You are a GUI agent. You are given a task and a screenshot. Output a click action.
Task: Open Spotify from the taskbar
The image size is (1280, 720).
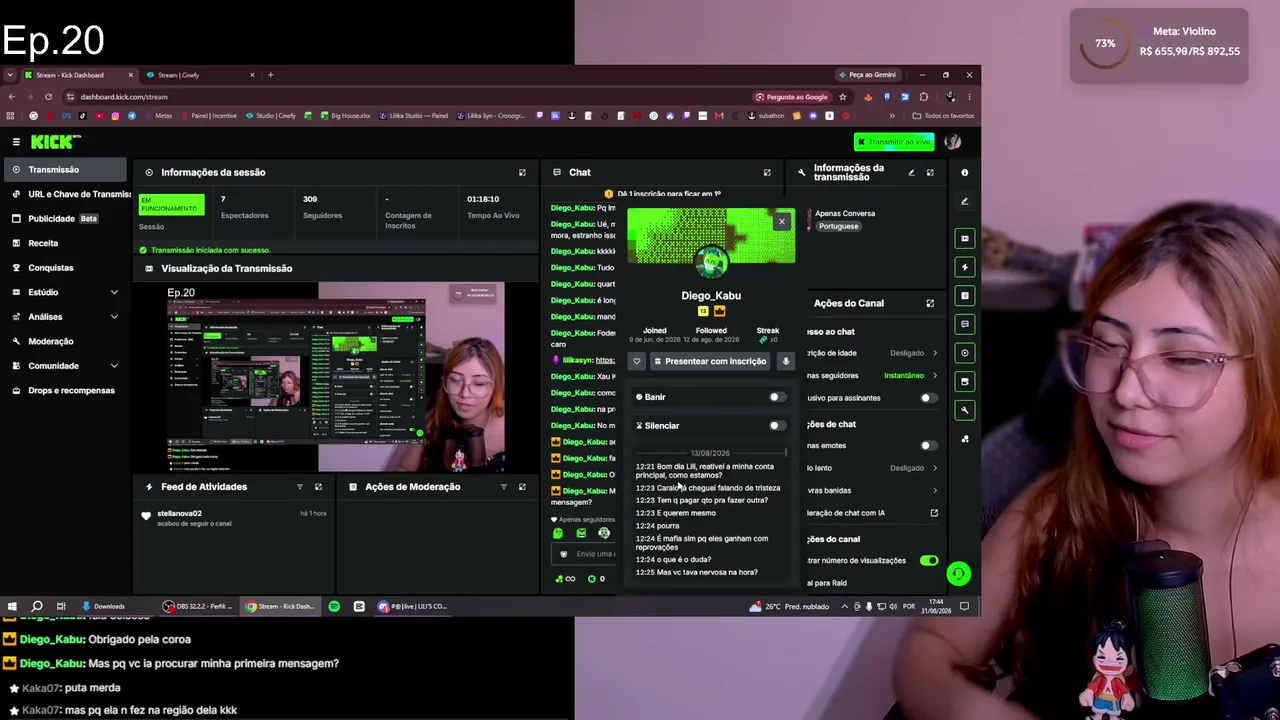(334, 606)
